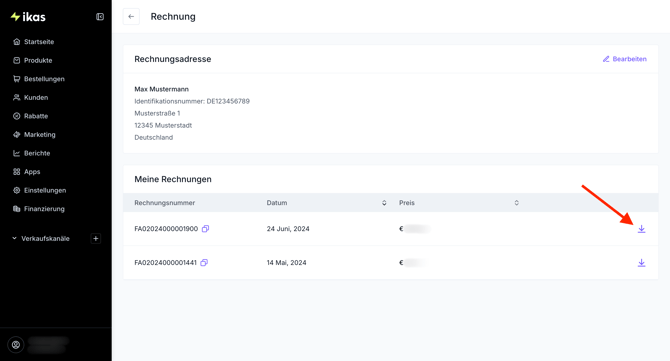
Task: Sort invoices by Datum column
Action: (384, 203)
